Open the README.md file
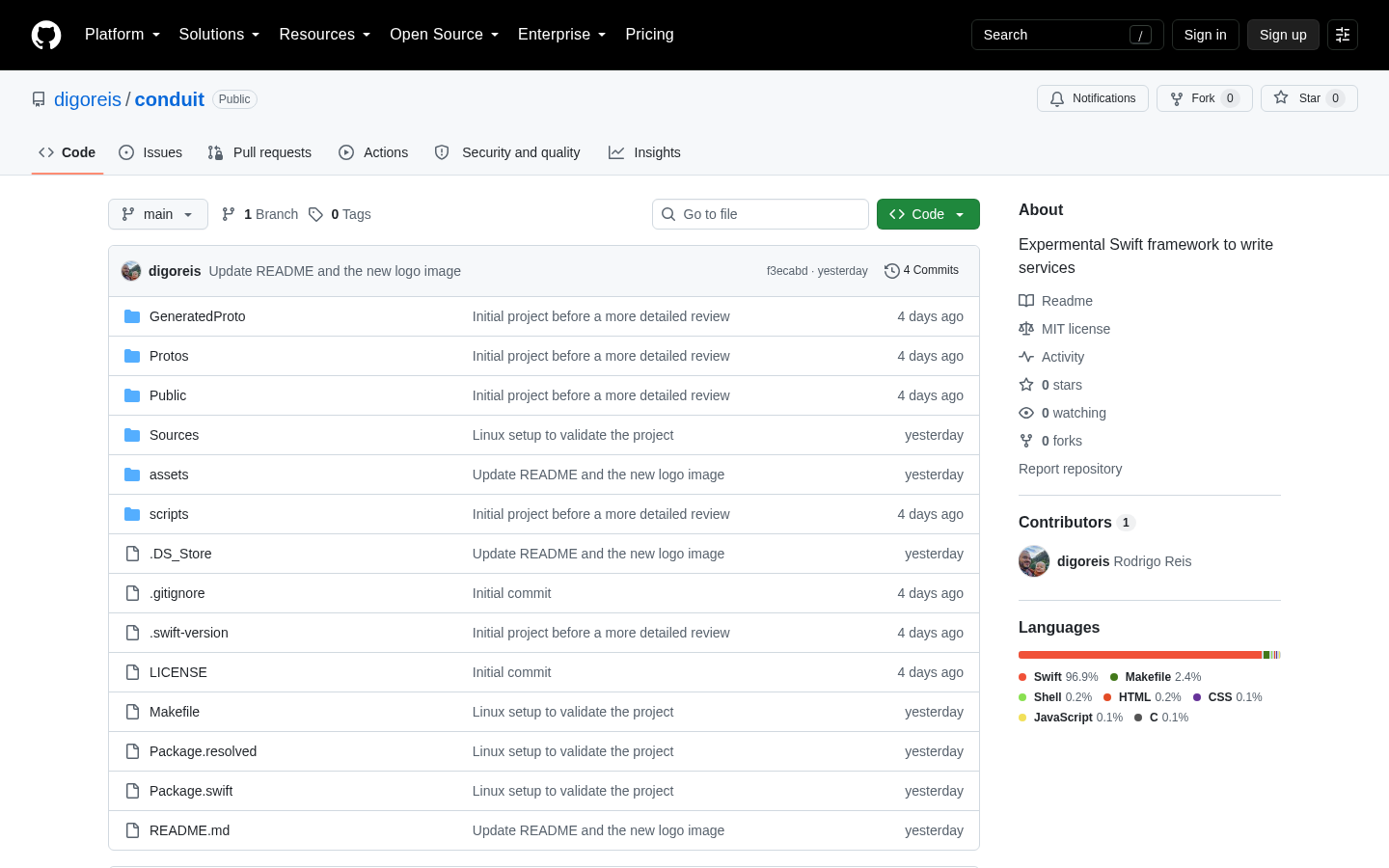The height and width of the screenshot is (868, 1389). [x=189, y=830]
